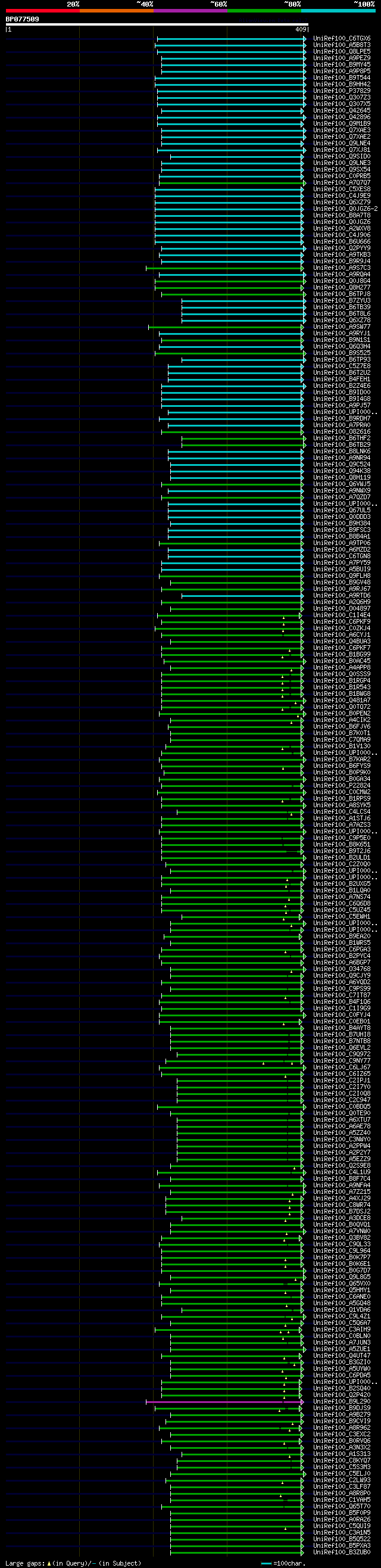Screen dimensions: 381x1568
Task: Click the green alignment bar for UniRef100_A7Q7Q7
Action: (x=233, y=183)
